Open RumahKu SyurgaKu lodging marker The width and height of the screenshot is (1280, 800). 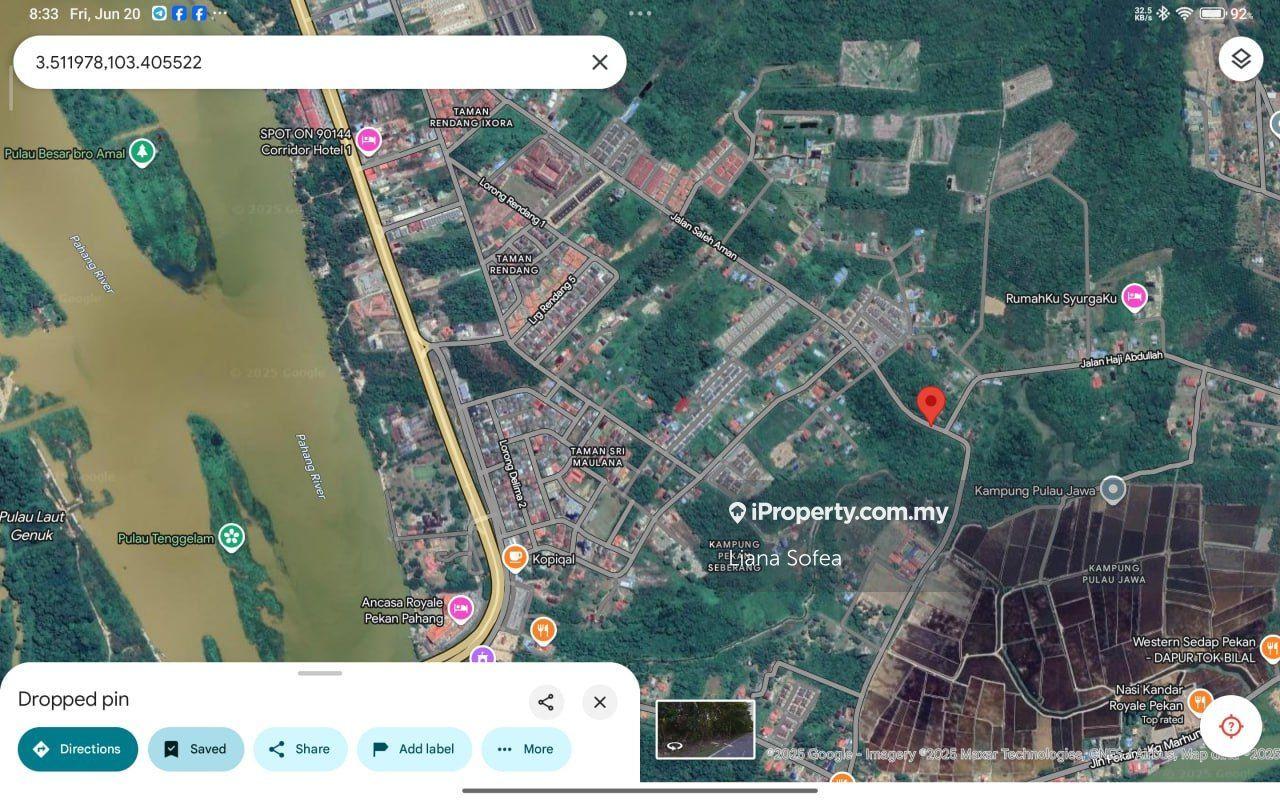tap(1134, 297)
